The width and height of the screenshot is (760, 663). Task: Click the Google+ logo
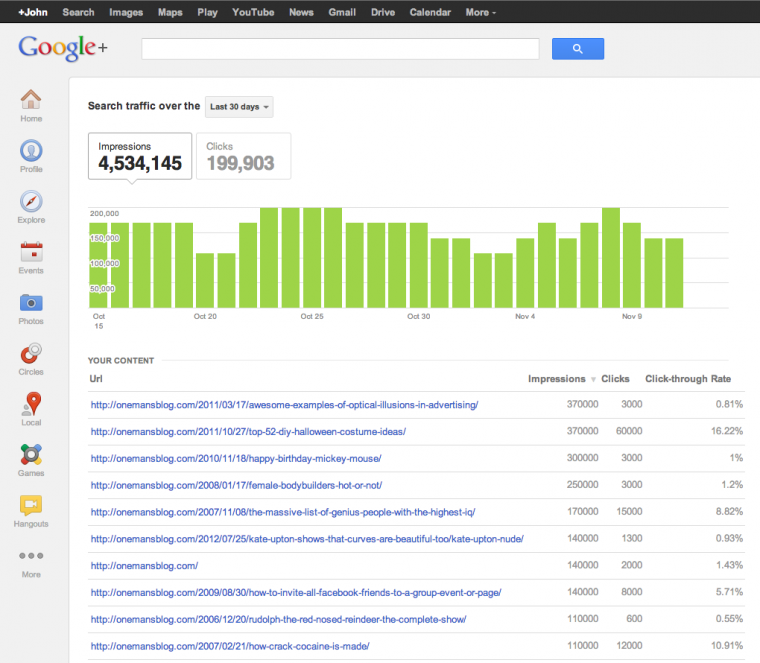[x=63, y=48]
